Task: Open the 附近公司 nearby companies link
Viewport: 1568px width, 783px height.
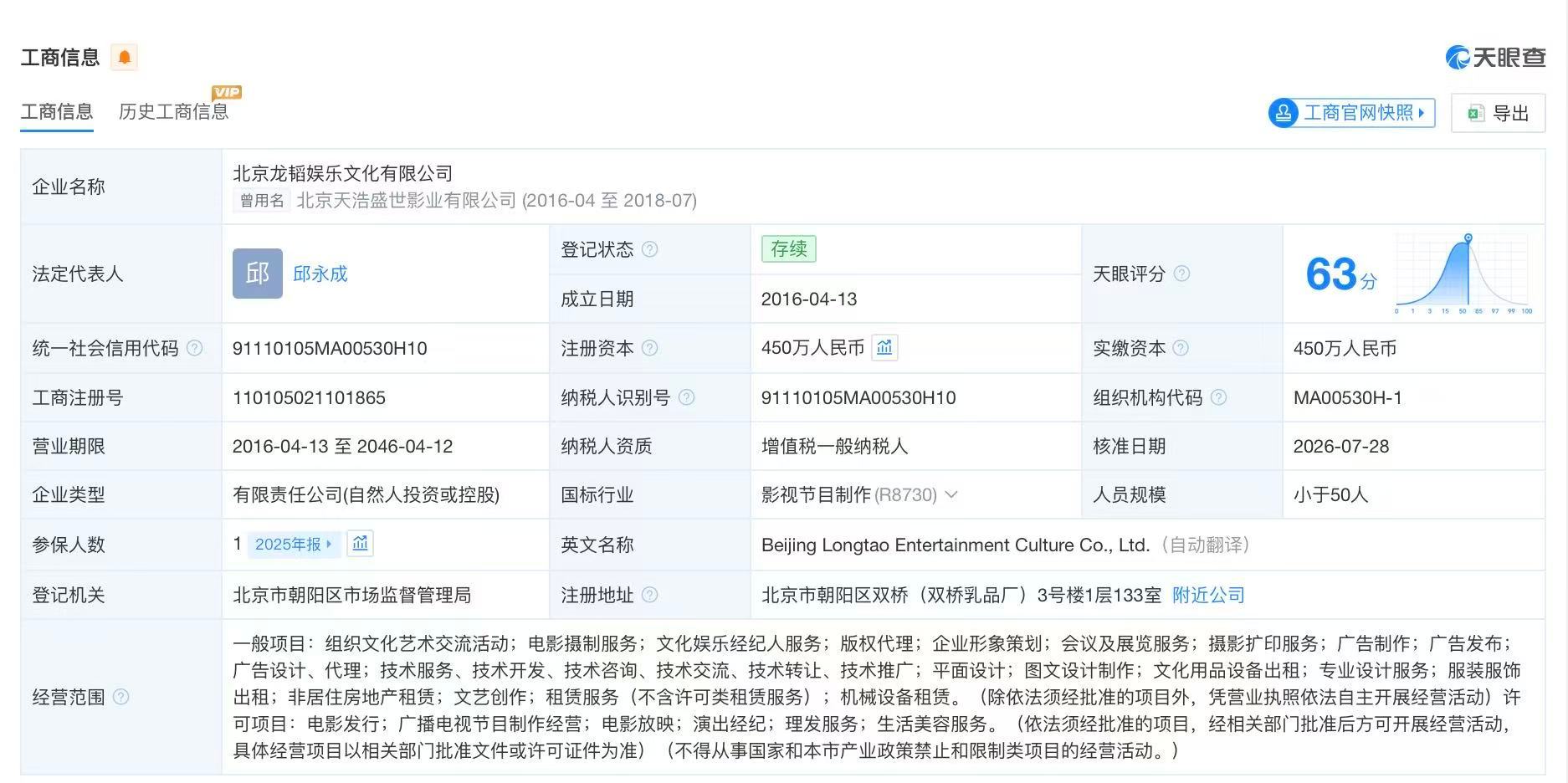Action: [x=1208, y=595]
